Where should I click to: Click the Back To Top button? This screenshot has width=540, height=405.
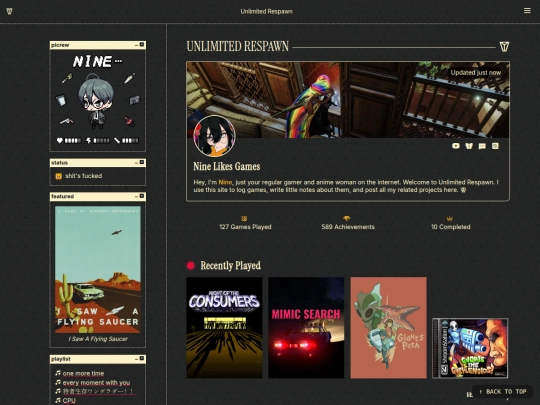tap(503, 392)
